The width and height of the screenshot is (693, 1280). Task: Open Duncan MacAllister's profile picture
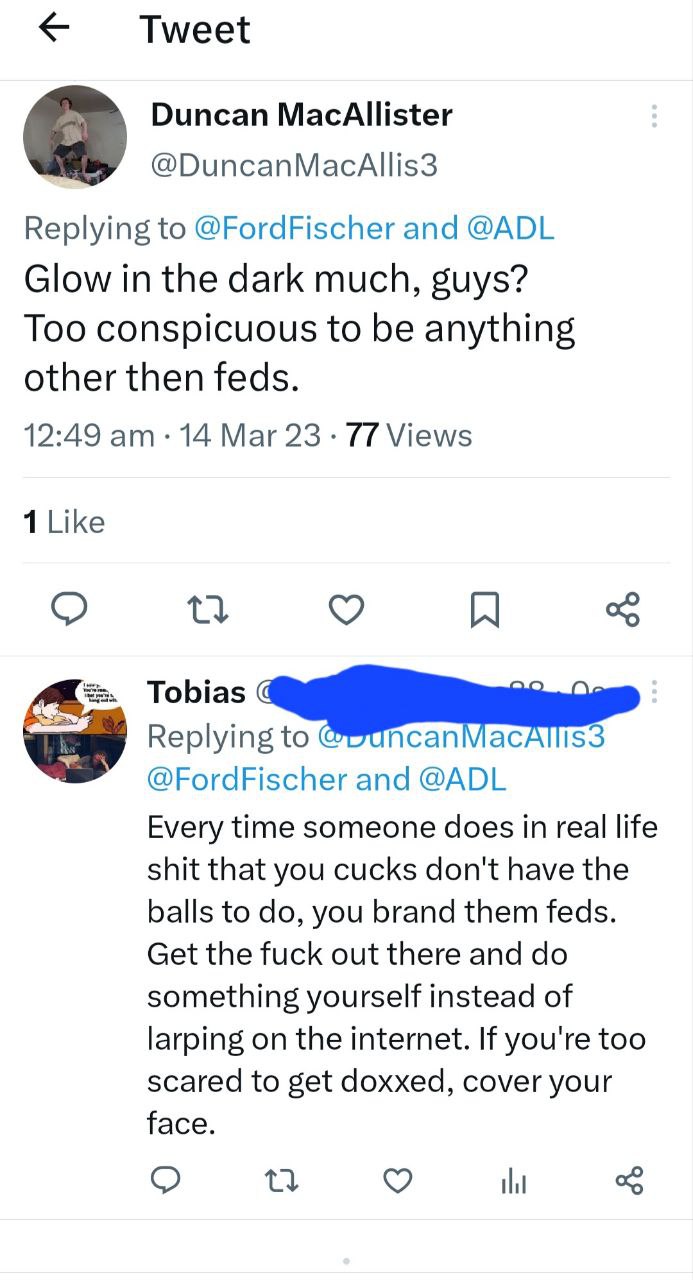point(75,137)
